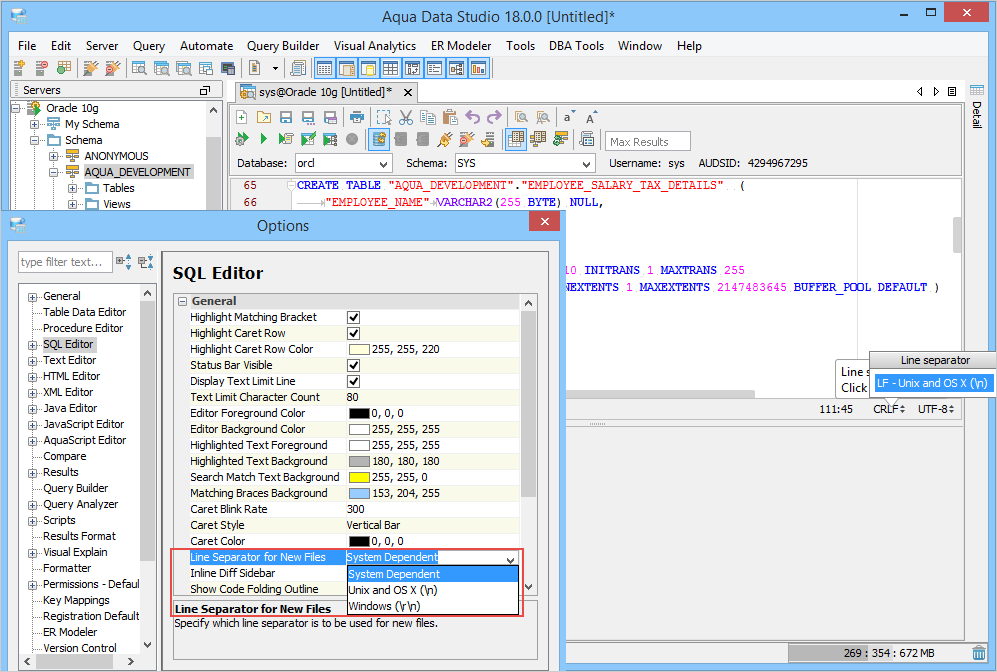
Task: Click the rectangular selection mode icon
Action: pos(384,117)
